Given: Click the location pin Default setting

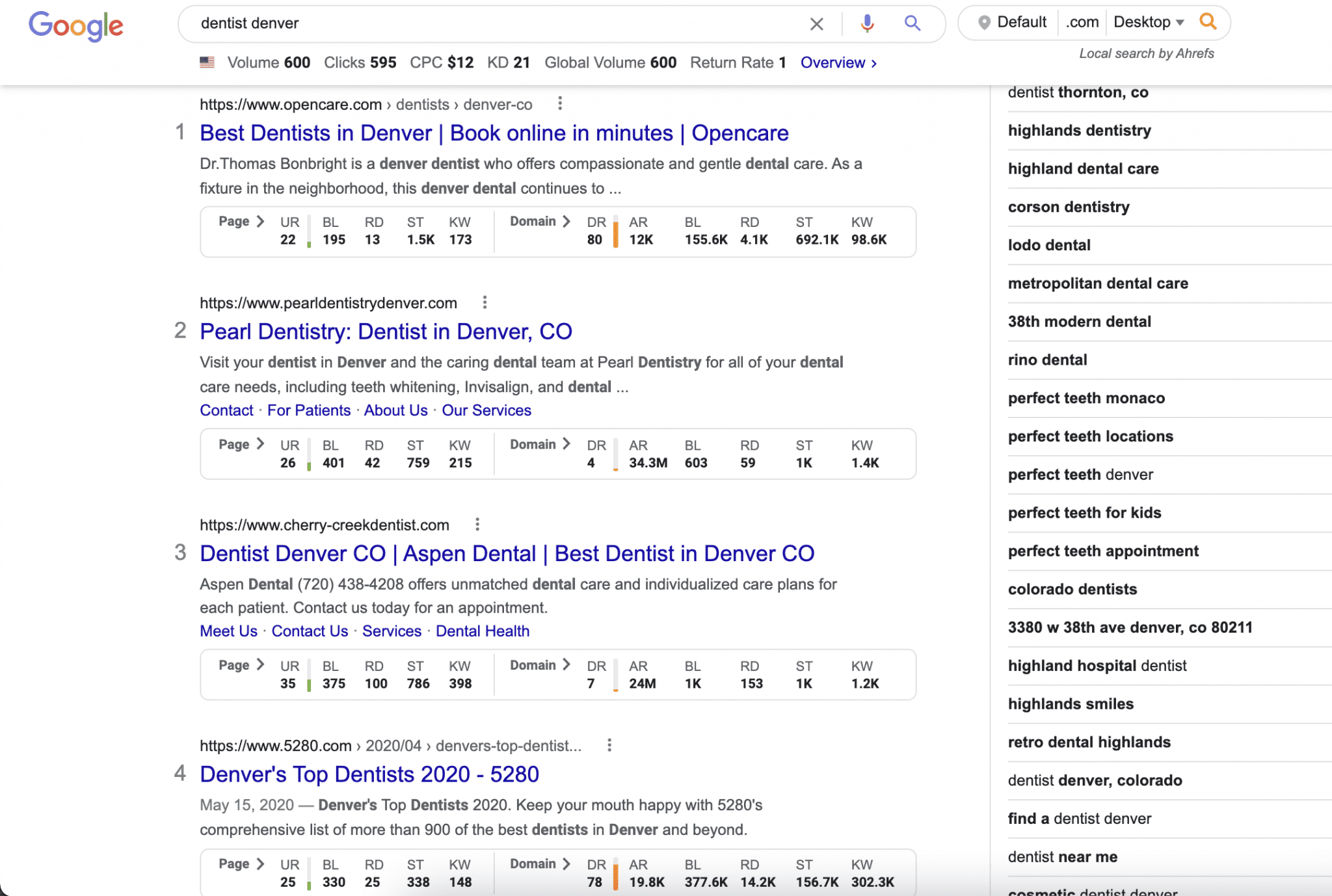Looking at the screenshot, I should [x=1013, y=22].
